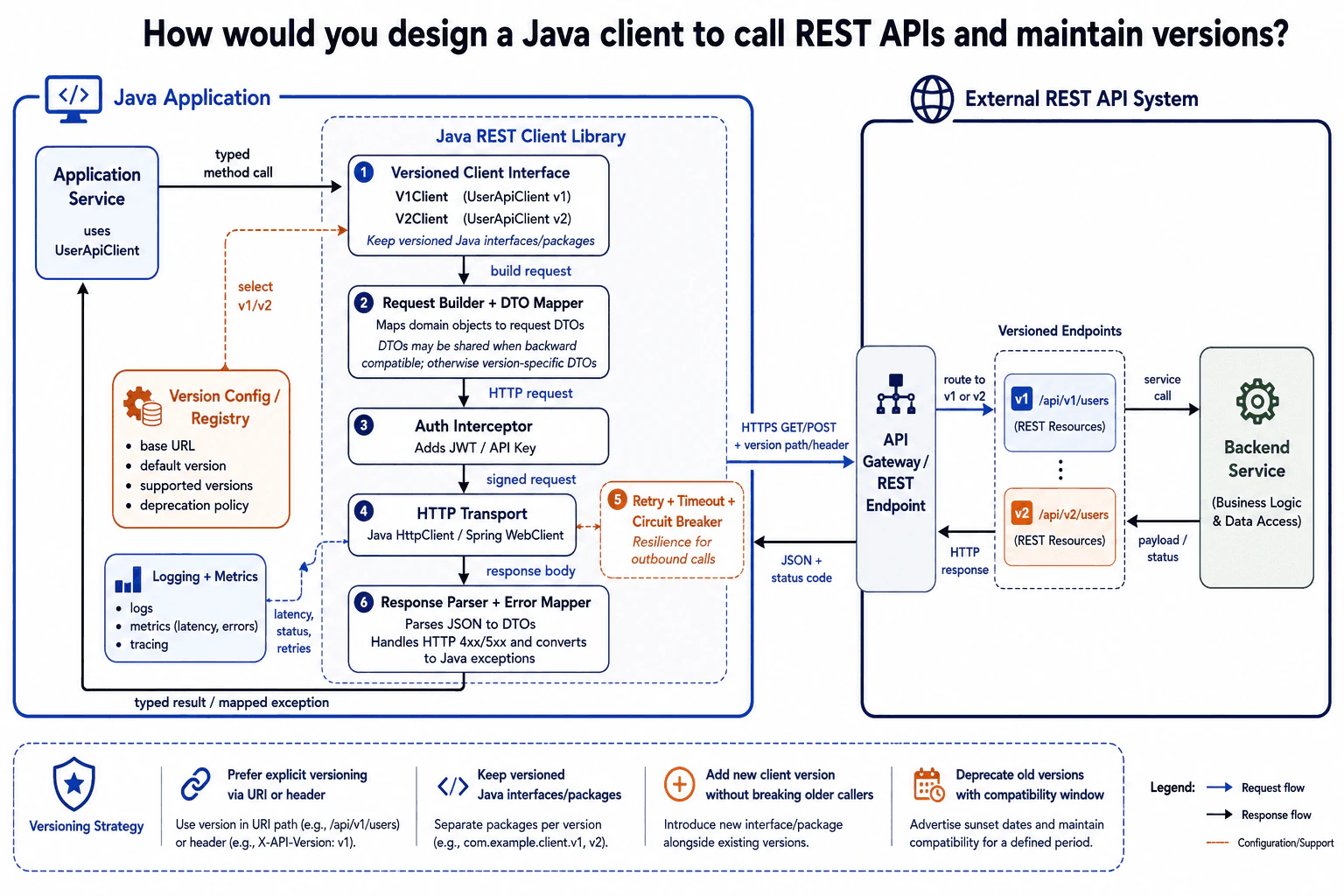The image size is (1344, 896).
Task: Click the '/api/v2/users' endpoint text
Action: tap(1074, 514)
